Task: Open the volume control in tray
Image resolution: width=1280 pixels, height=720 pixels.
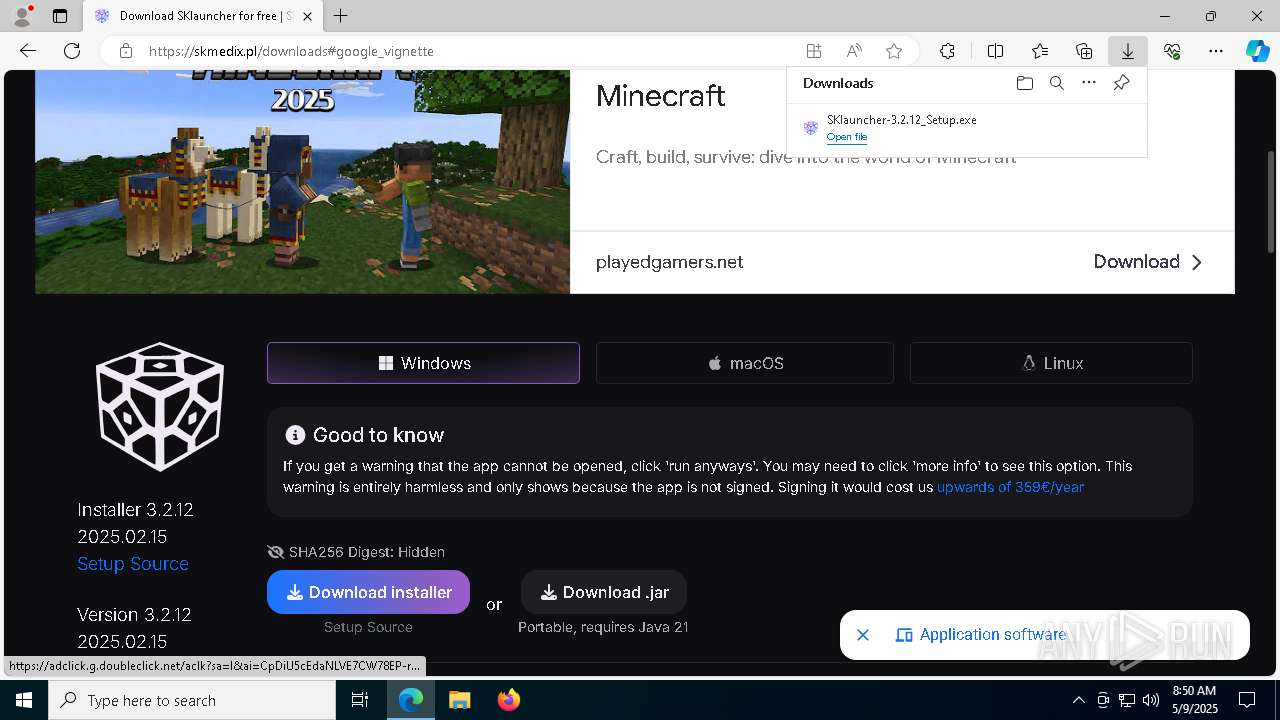Action: click(1151, 700)
